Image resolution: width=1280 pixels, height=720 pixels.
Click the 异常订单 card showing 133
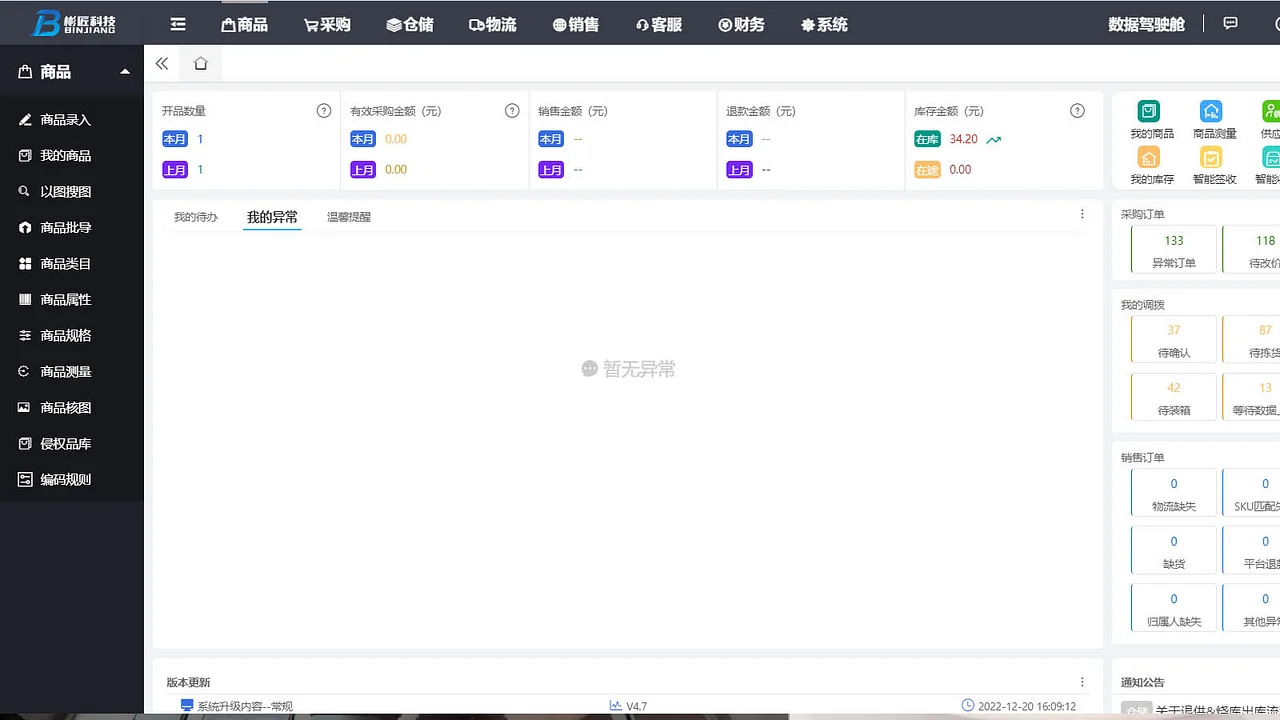(x=1173, y=248)
